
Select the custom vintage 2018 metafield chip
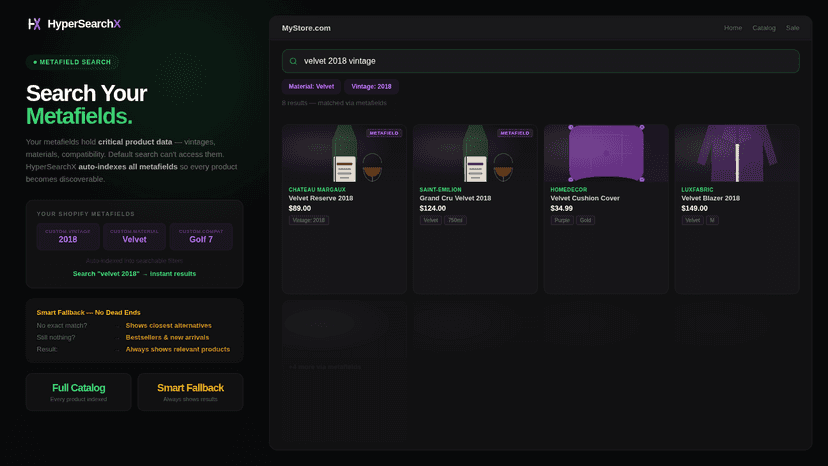(x=68, y=236)
